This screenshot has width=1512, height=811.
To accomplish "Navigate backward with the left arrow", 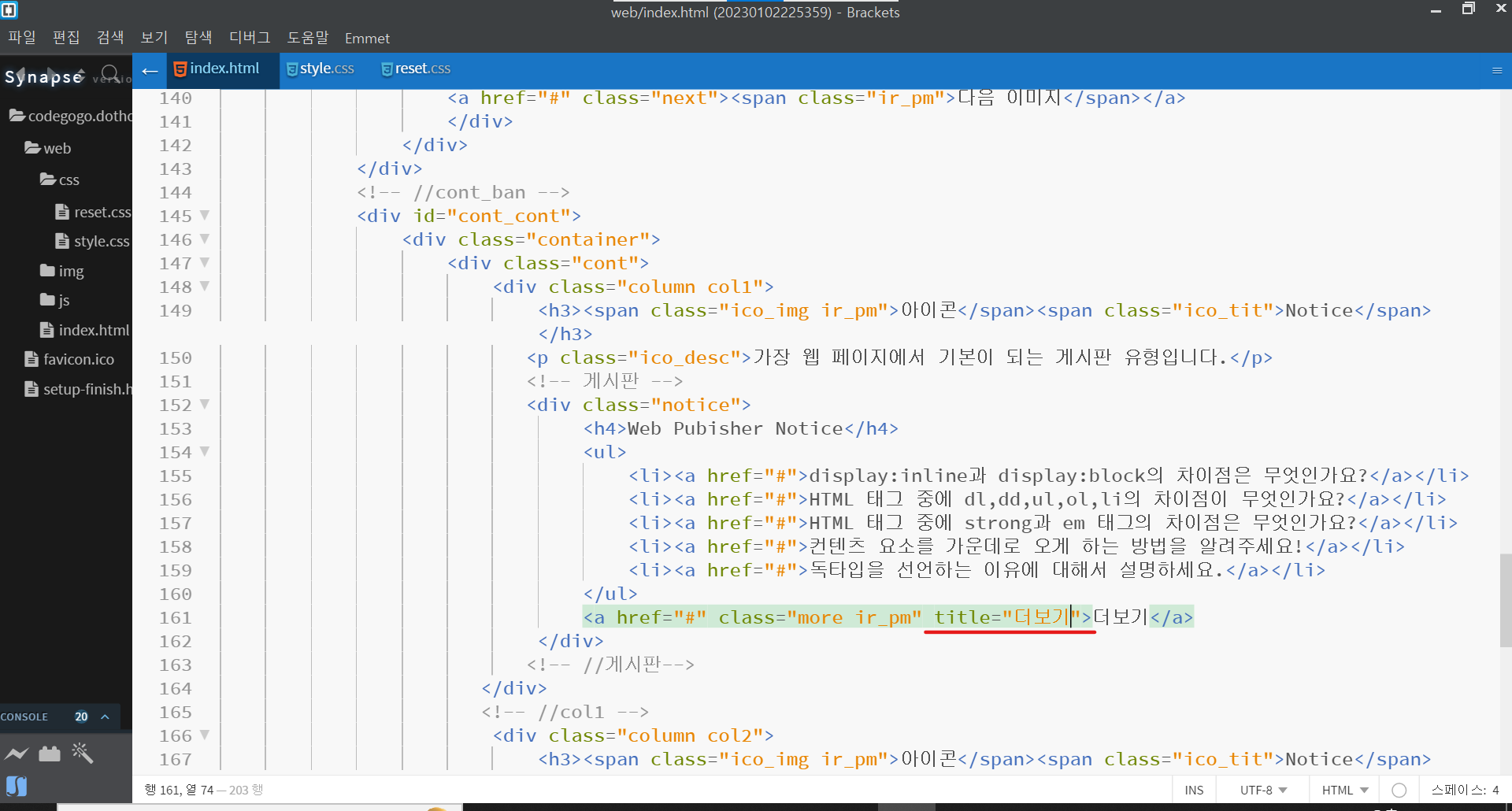I will point(20,74).
